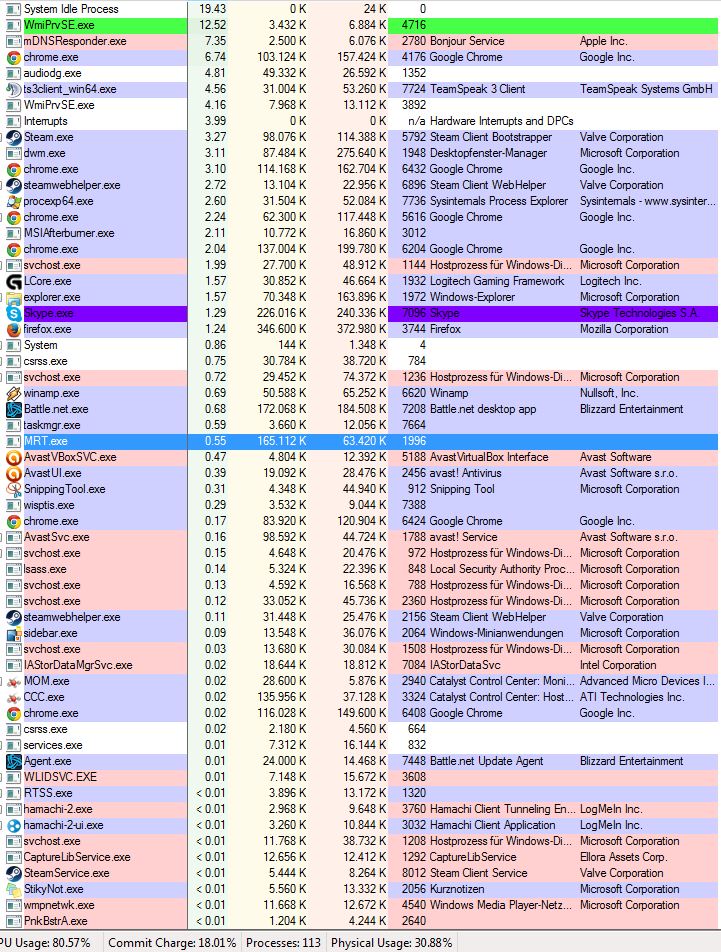The image size is (721, 952).
Task: Click the 'wisptis.exe' process name
Action: point(49,505)
